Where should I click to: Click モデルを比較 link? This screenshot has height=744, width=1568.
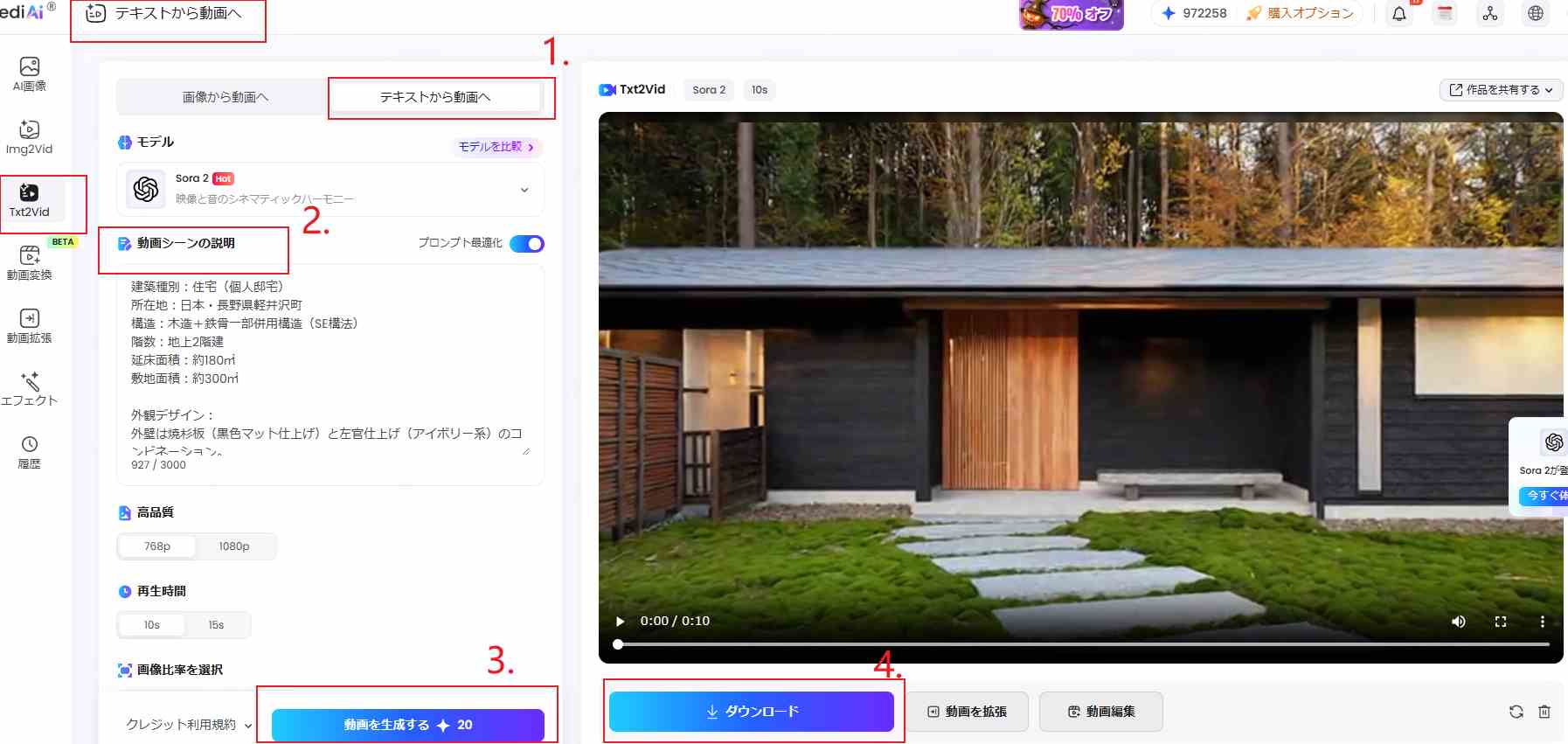[496, 147]
